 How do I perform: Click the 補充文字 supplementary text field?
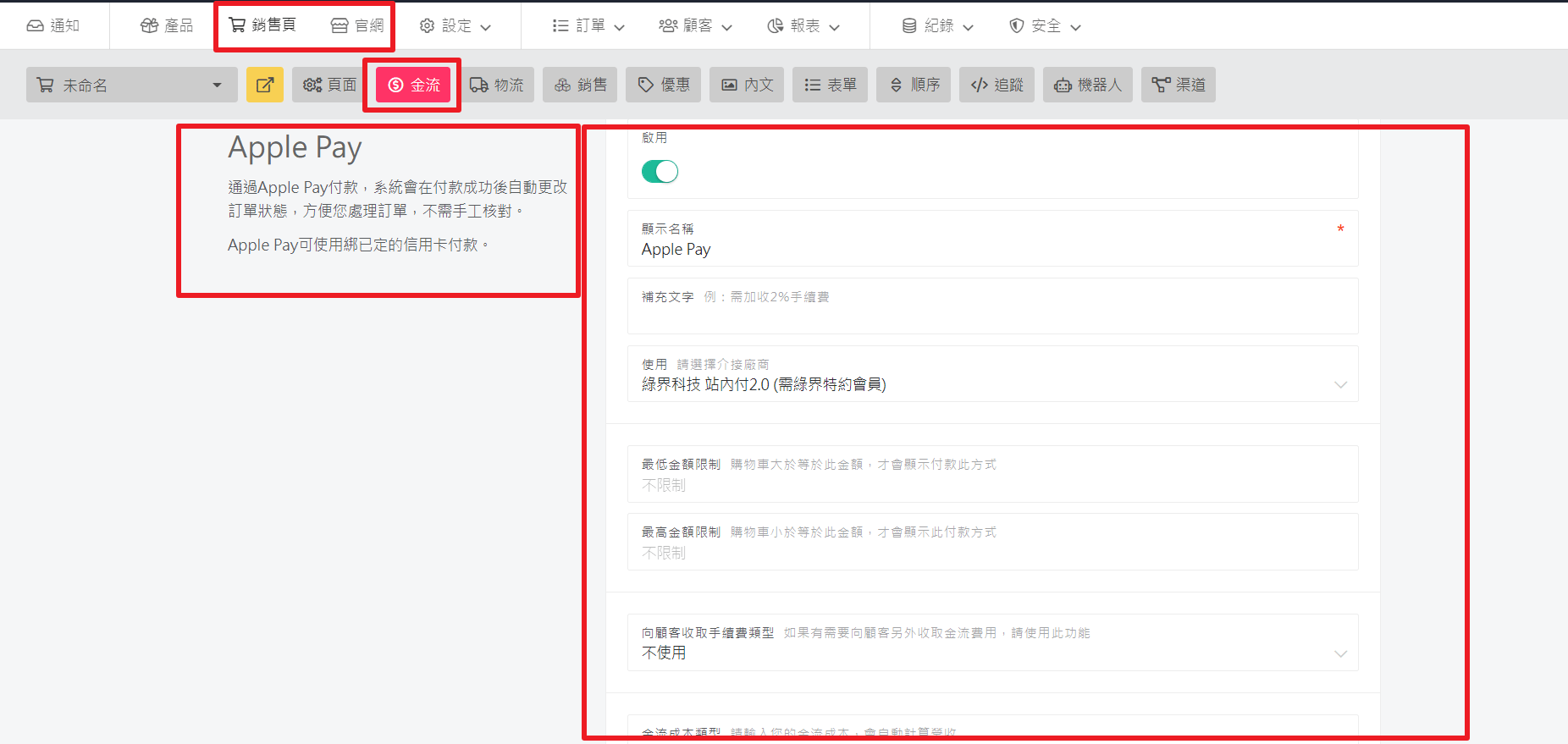(992, 306)
